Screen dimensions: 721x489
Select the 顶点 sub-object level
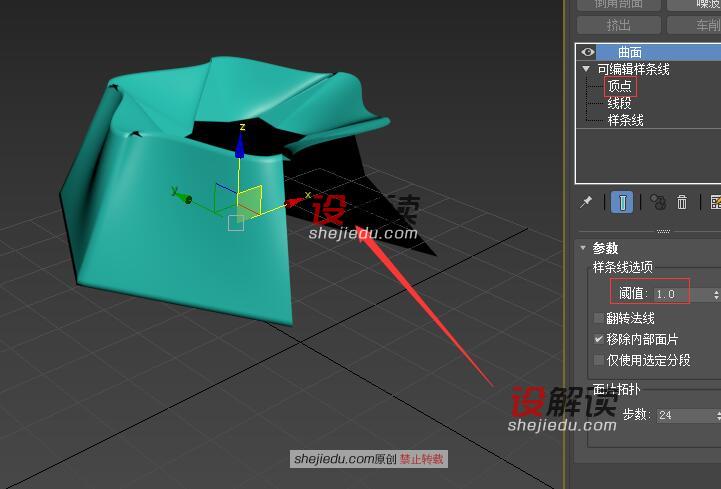[620, 86]
